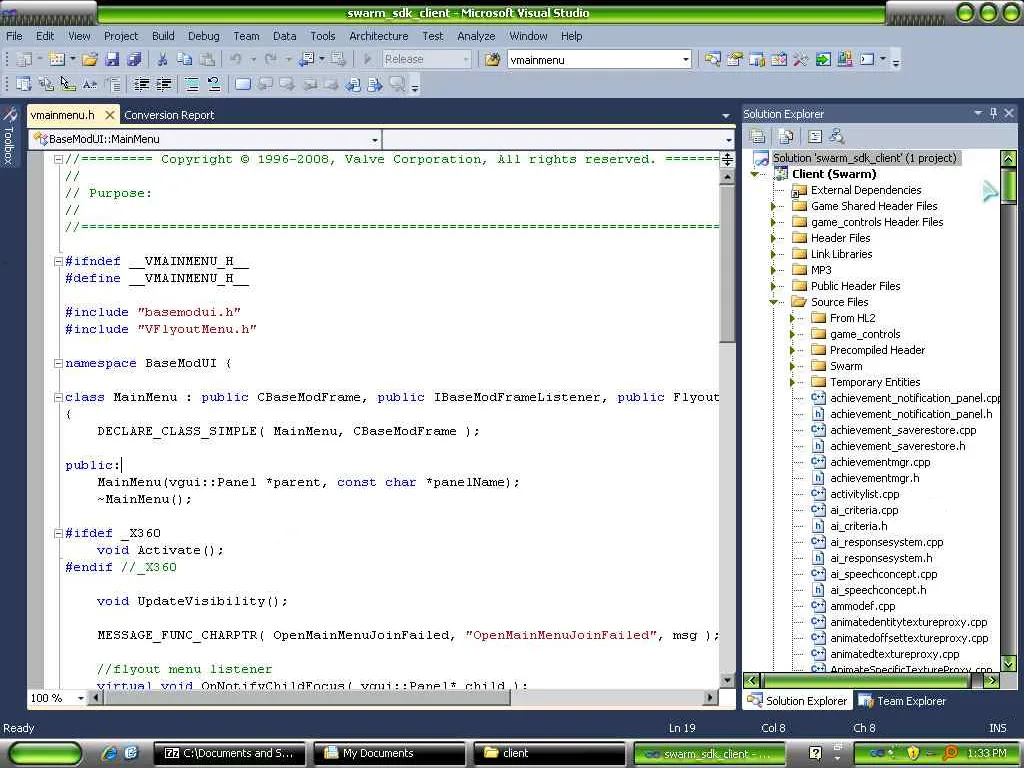Open the Command Window toolbar icon
This screenshot has width=1024, height=768.
click(867, 59)
